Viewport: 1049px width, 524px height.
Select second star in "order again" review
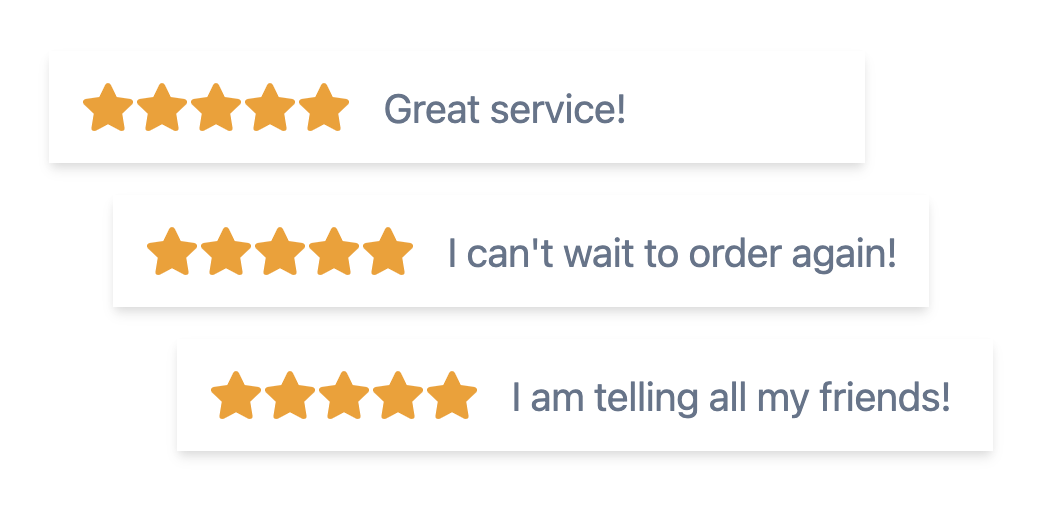click(x=226, y=252)
